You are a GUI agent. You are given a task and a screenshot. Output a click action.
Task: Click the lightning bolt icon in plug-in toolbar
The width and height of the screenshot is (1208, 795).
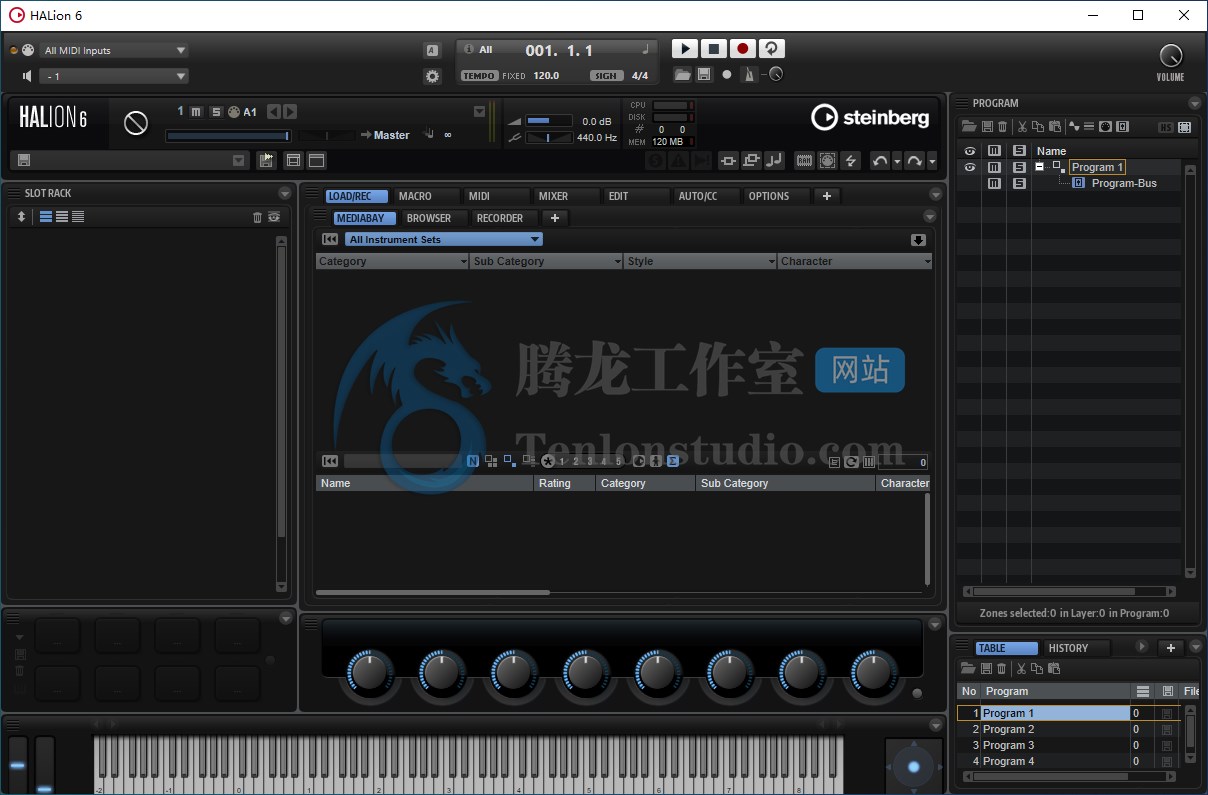[851, 160]
